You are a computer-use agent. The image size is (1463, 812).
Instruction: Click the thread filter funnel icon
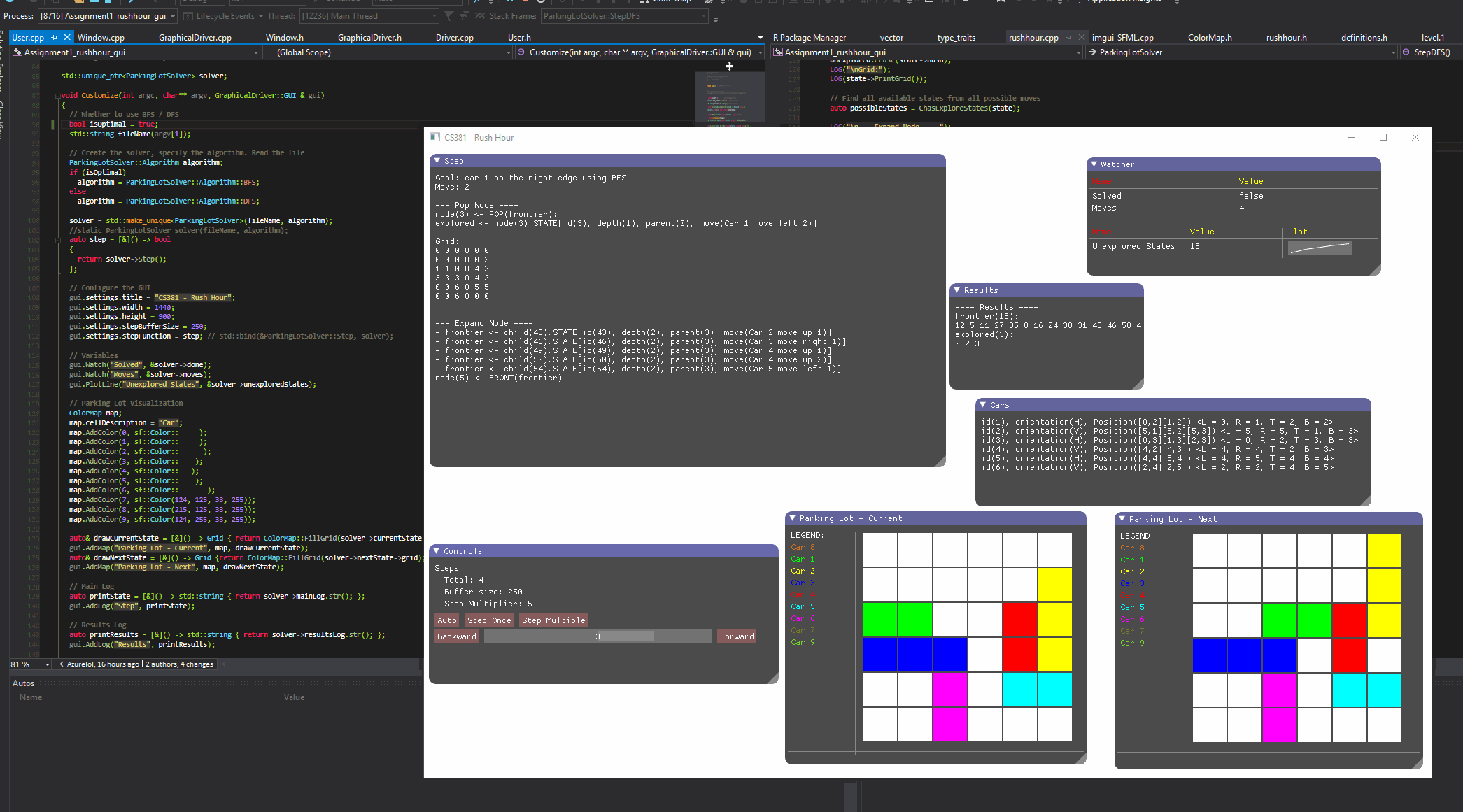pos(448,16)
